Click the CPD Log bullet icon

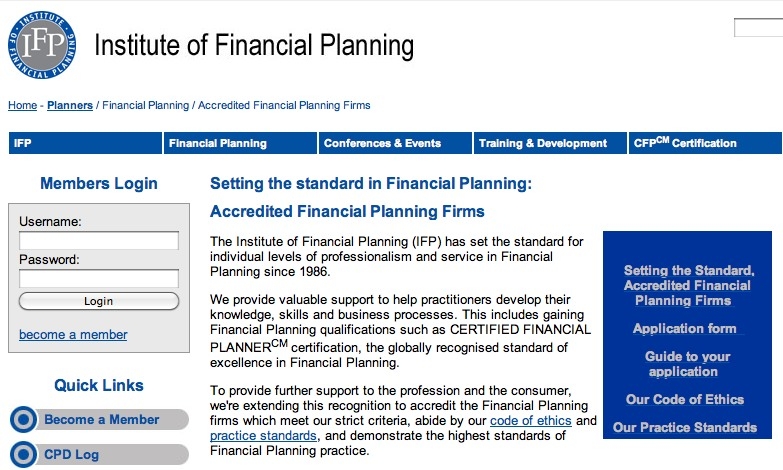pyautogui.click(x=23, y=455)
